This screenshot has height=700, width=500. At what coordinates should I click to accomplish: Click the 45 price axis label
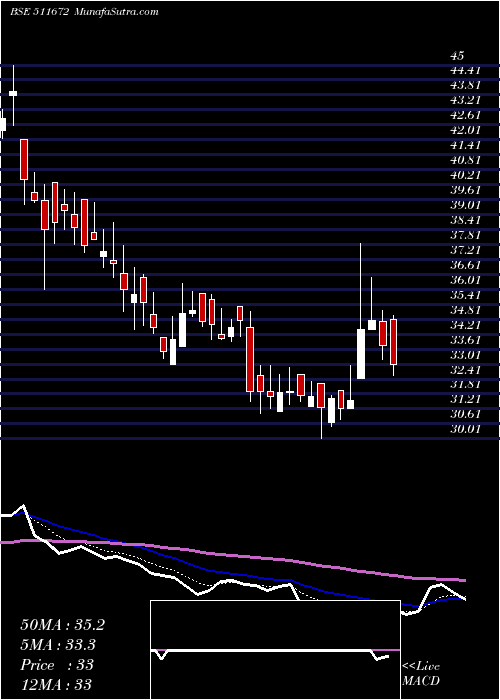tap(457, 56)
